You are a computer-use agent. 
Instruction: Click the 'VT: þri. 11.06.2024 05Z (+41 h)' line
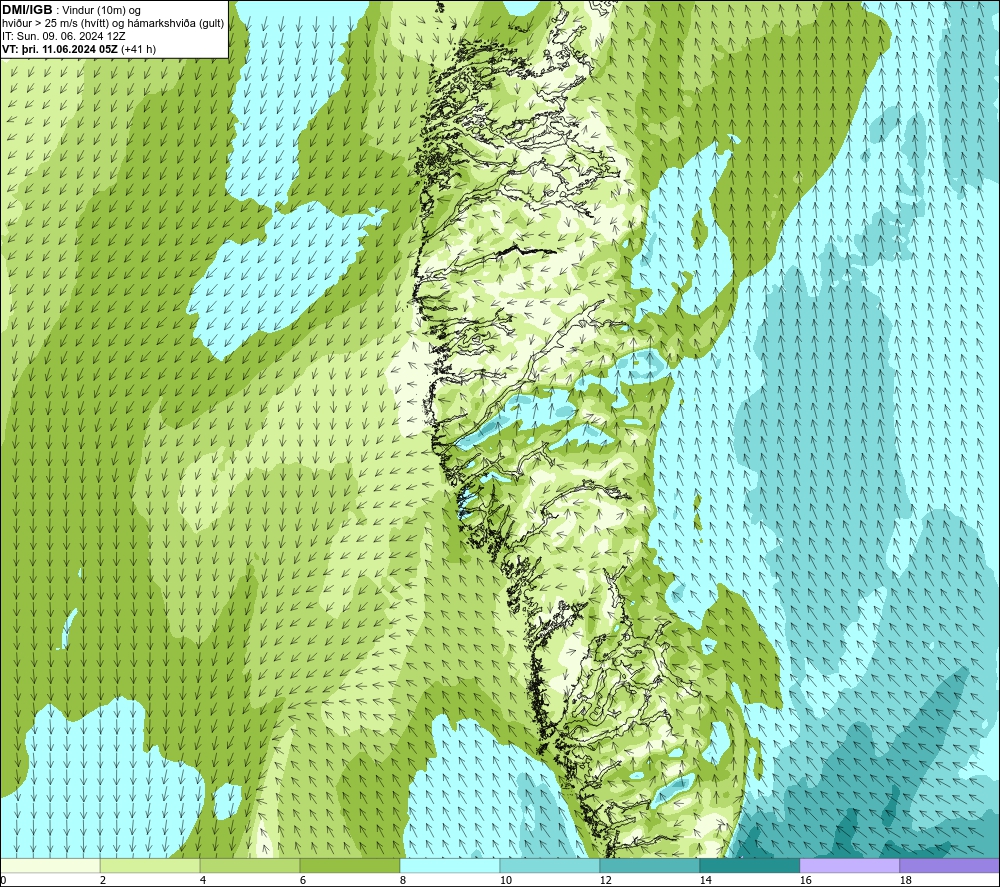79,49
